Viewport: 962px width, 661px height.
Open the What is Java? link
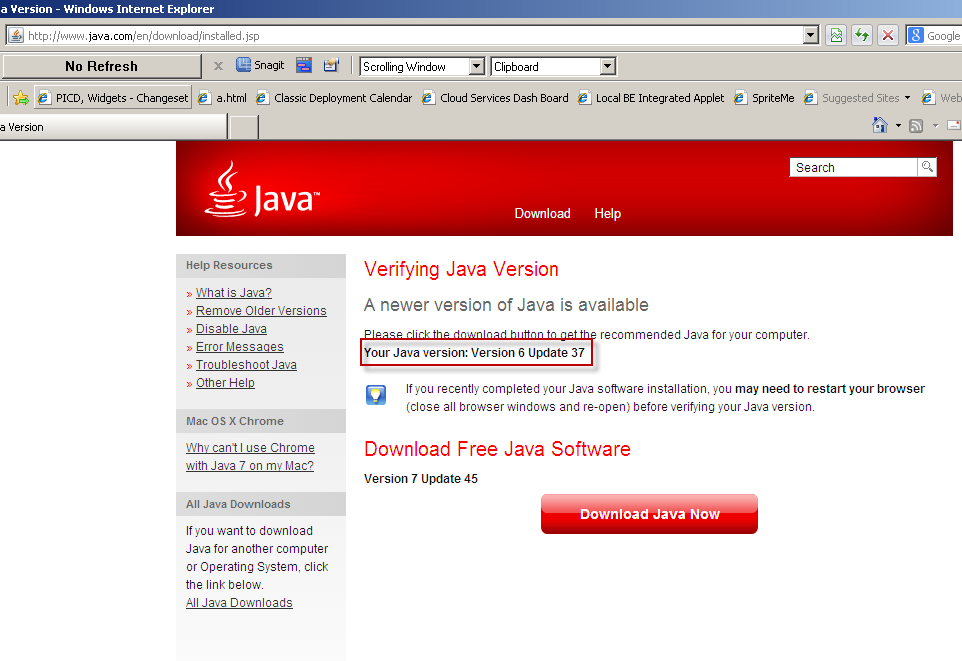click(234, 293)
